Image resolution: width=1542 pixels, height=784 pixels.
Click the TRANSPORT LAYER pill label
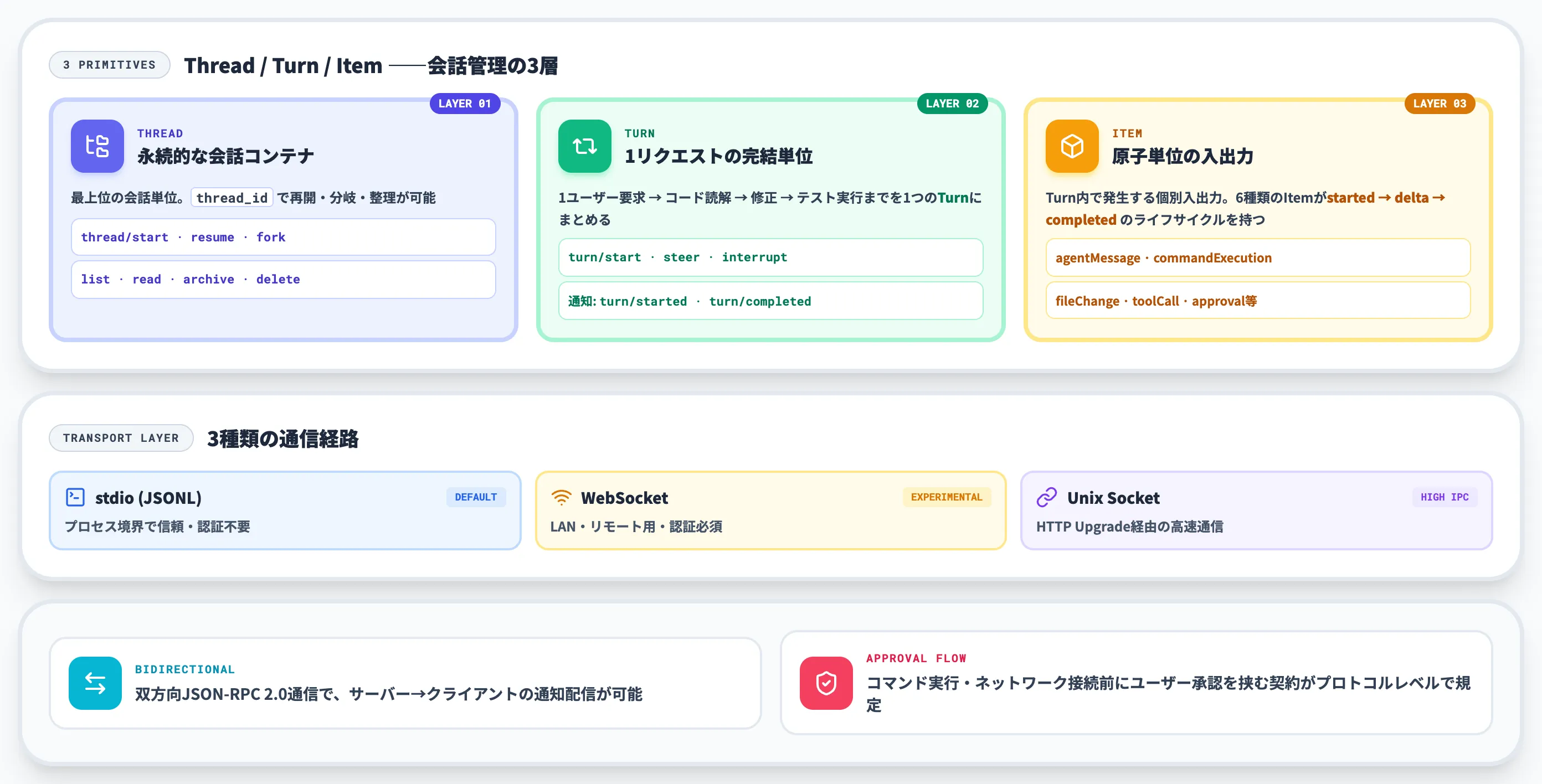coord(121,437)
